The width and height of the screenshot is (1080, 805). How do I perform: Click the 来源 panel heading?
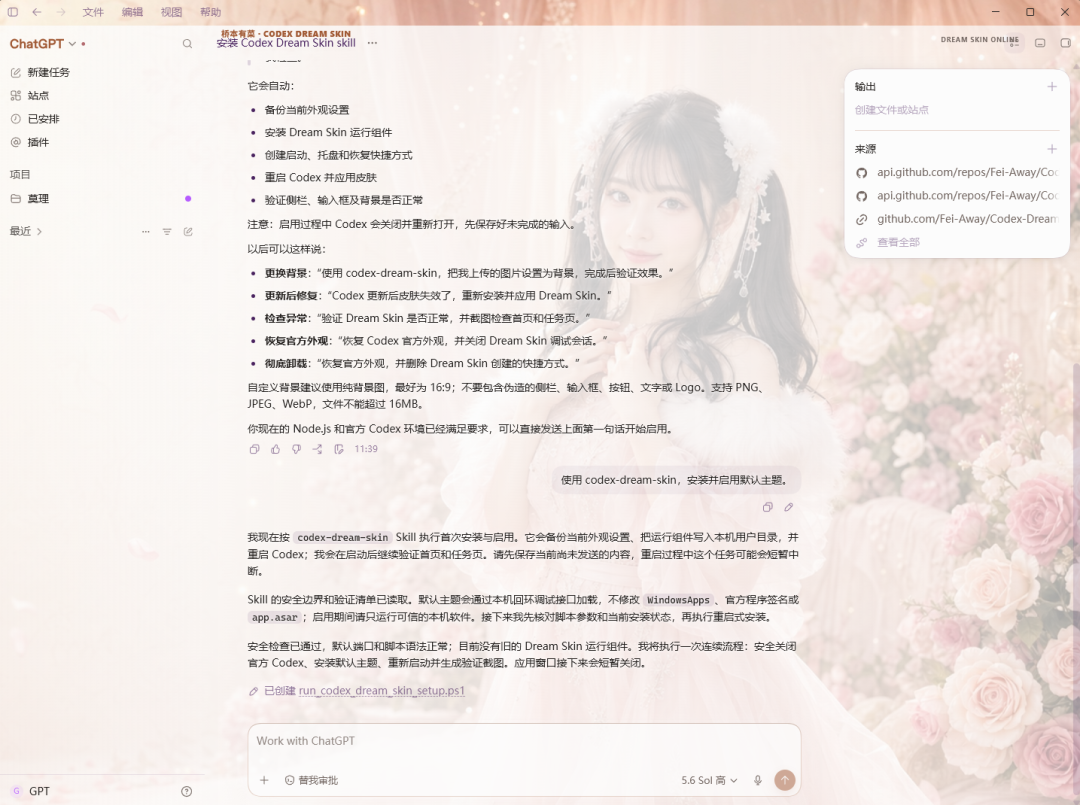[x=865, y=149]
